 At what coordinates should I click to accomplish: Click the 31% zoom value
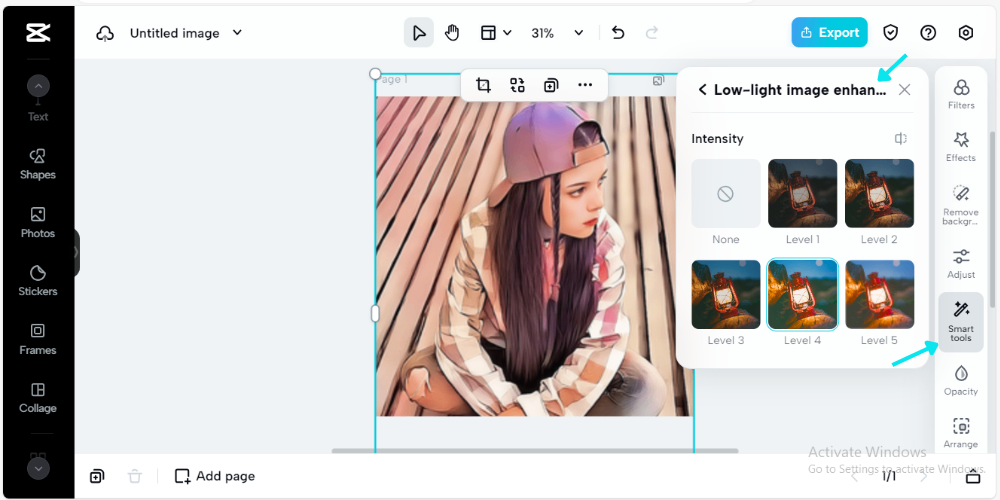(543, 33)
